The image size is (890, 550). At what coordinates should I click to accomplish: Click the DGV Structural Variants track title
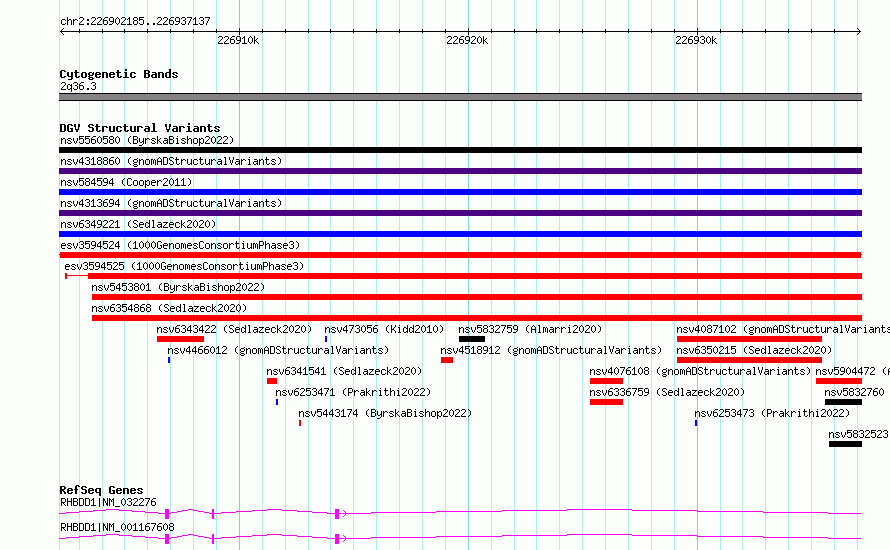(x=140, y=128)
